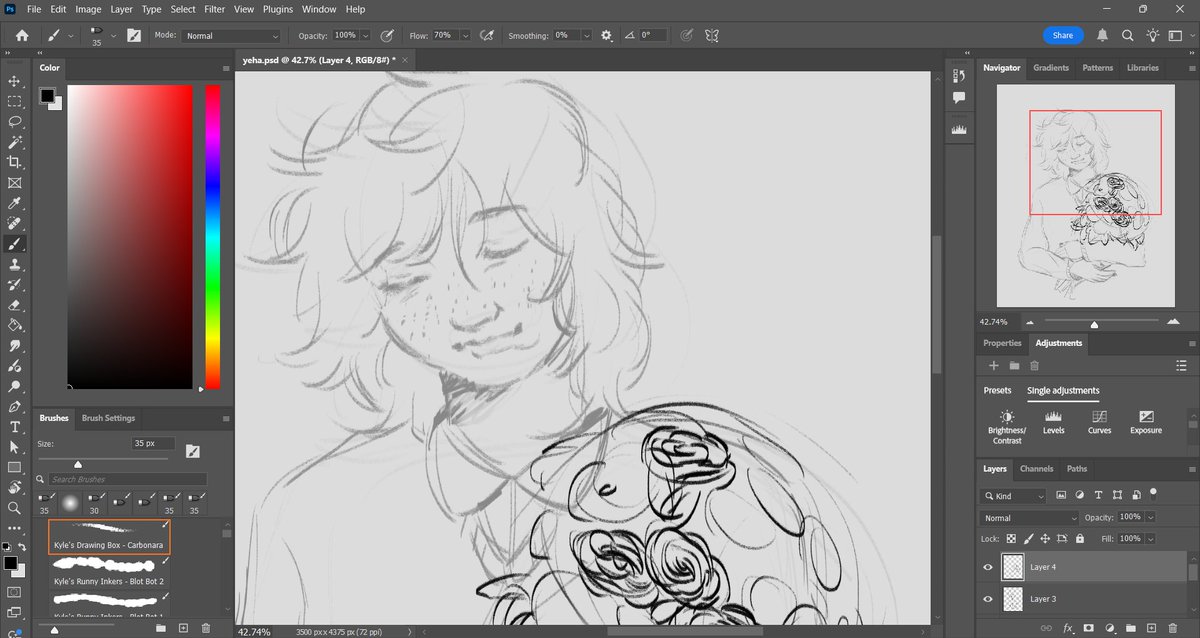Select the Zoom tool
The width and height of the screenshot is (1200, 638).
[x=14, y=508]
